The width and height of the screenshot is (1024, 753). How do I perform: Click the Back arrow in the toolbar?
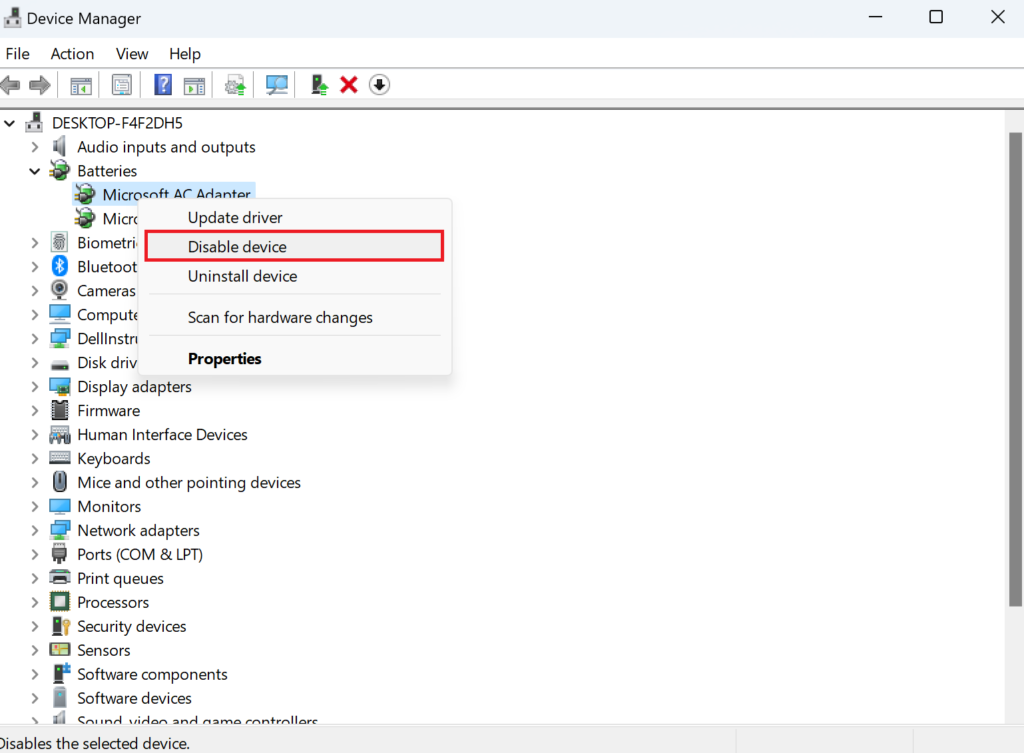(11, 85)
